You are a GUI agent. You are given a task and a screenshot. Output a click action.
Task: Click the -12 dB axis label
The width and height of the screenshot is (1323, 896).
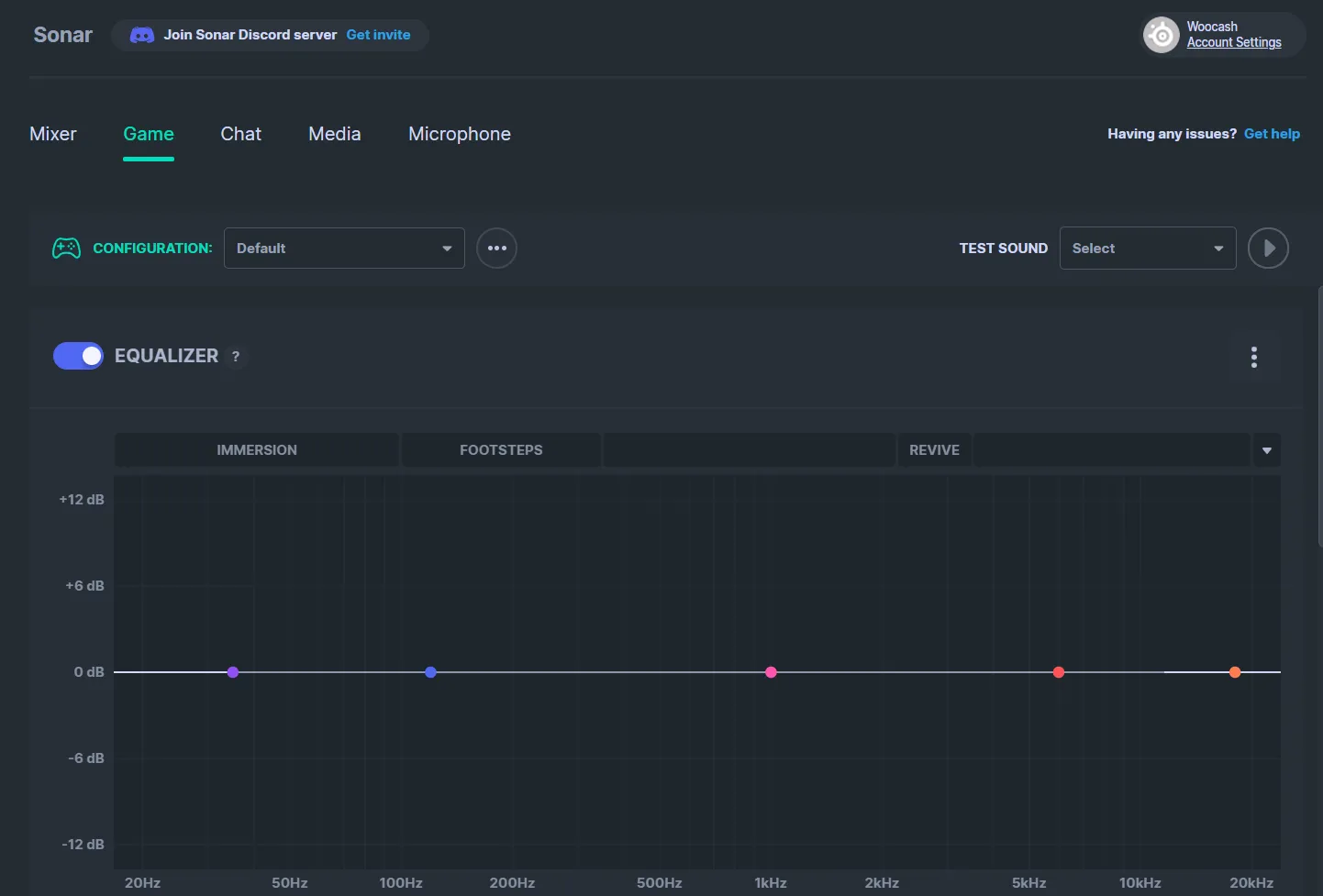(83, 845)
